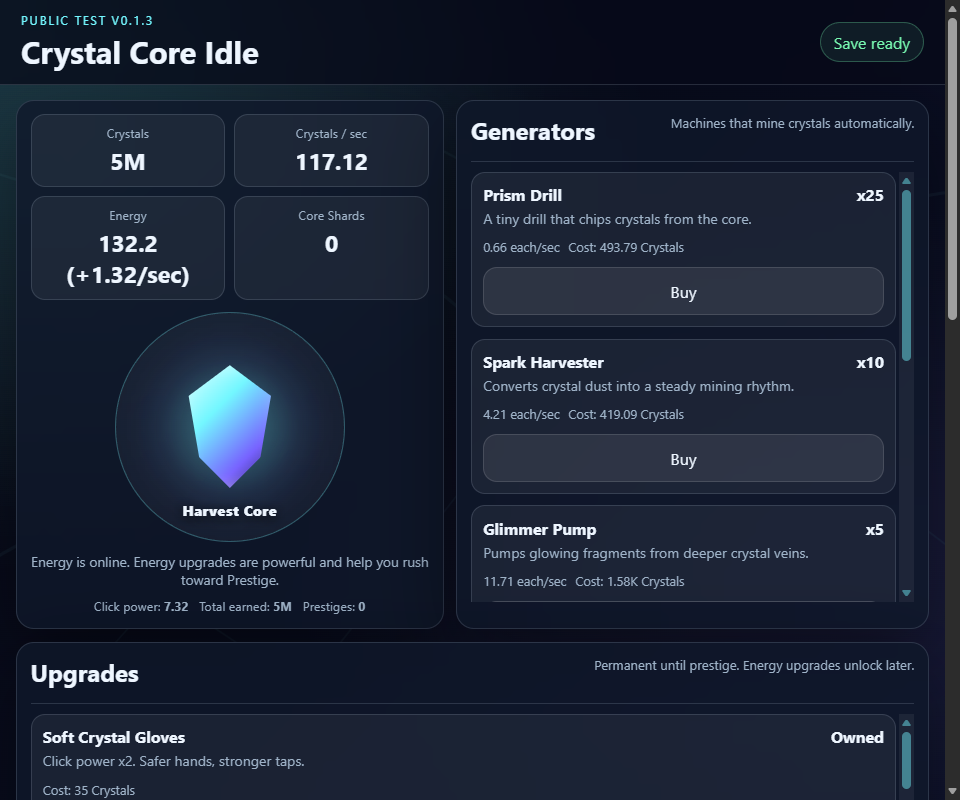The width and height of the screenshot is (960, 800).
Task: Click the Owned label on Soft Crystal Gloves
Action: [x=857, y=738]
